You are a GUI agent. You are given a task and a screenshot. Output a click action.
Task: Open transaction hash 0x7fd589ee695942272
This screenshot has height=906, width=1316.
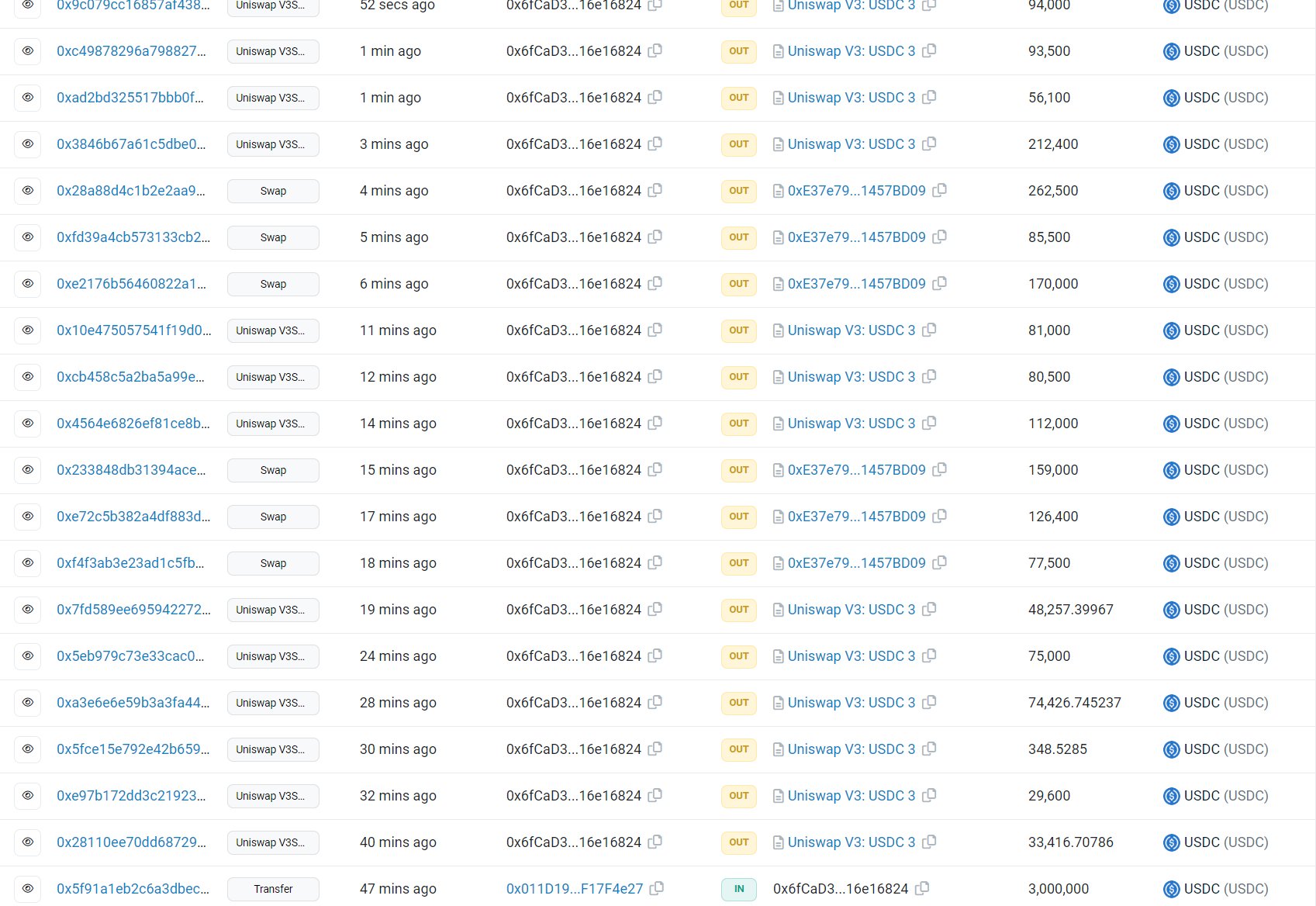tap(133, 610)
